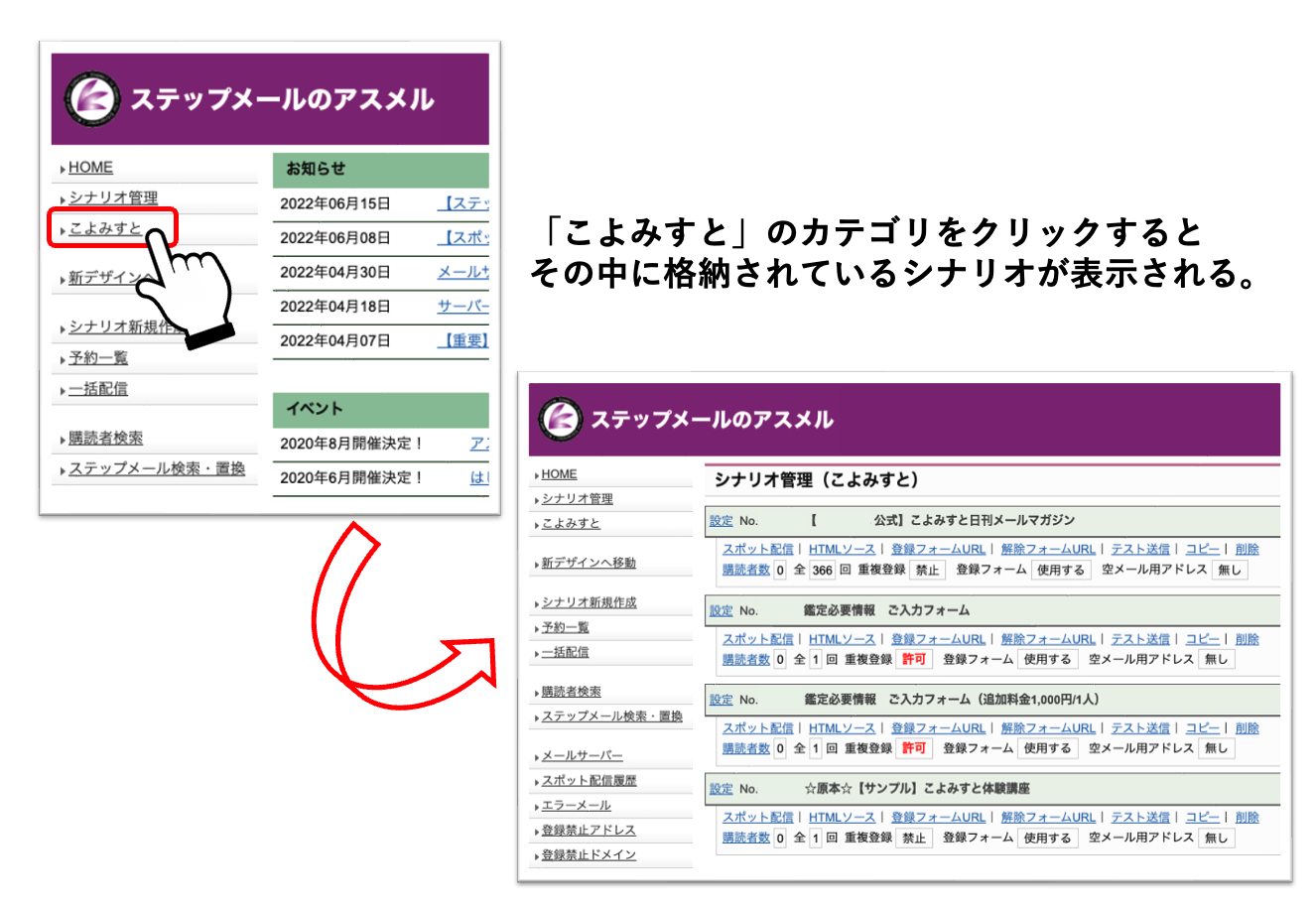Click the お知らせ section header

(x=381, y=170)
